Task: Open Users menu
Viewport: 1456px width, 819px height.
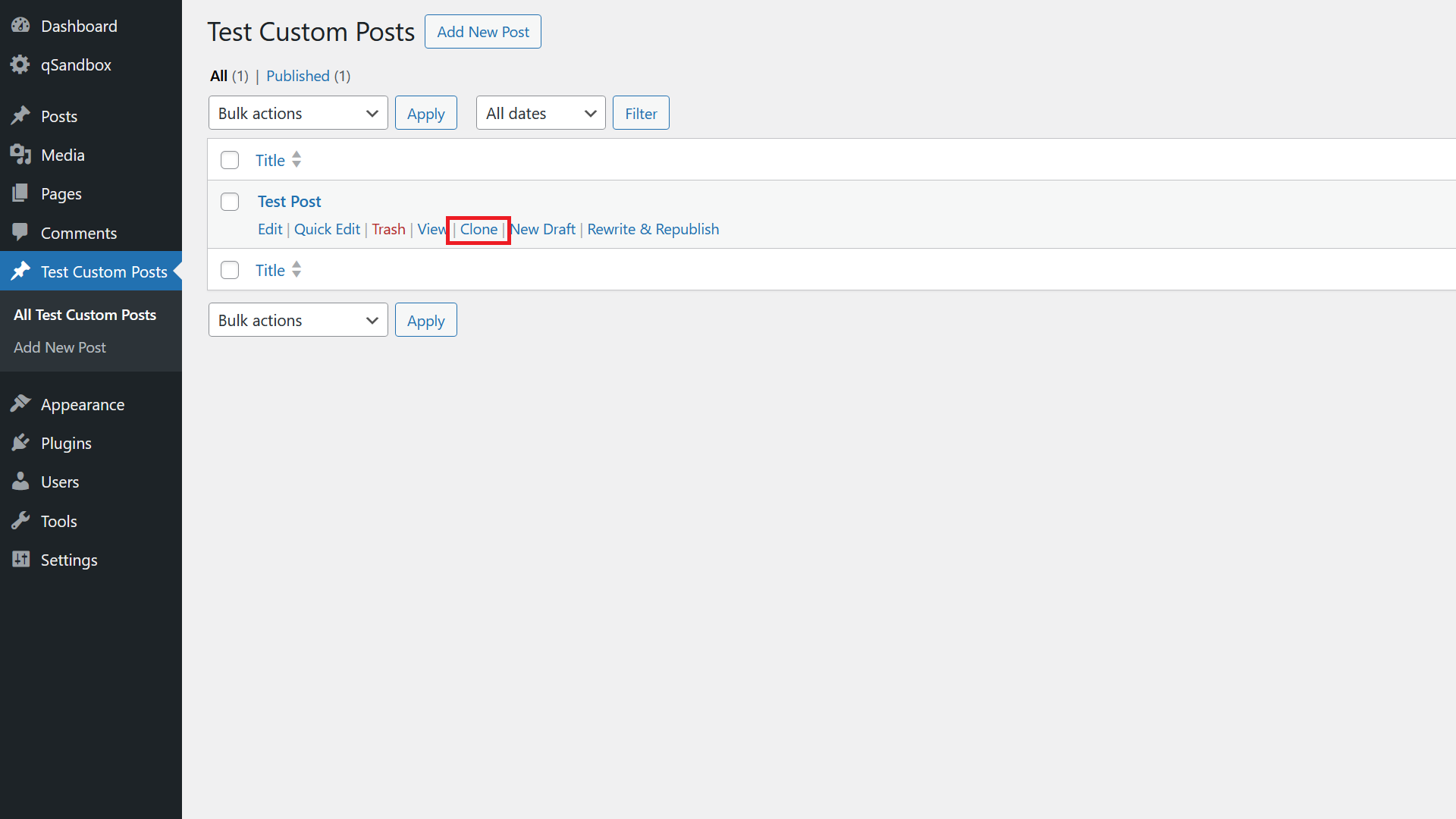Action: [91, 482]
